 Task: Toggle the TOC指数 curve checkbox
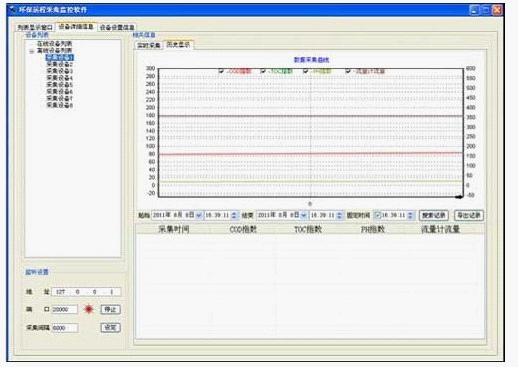click(x=263, y=71)
